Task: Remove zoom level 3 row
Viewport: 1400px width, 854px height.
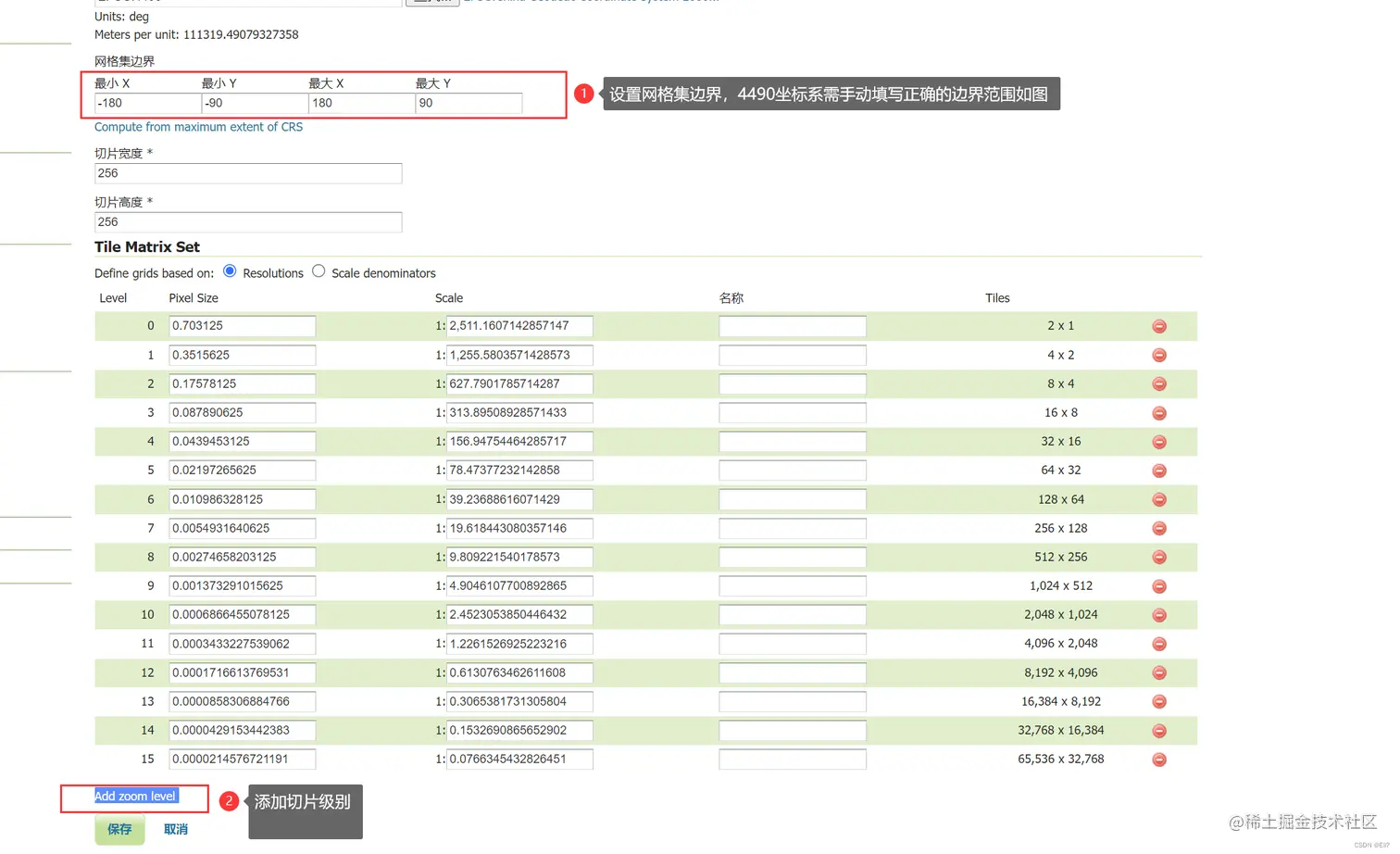Action: [1158, 413]
